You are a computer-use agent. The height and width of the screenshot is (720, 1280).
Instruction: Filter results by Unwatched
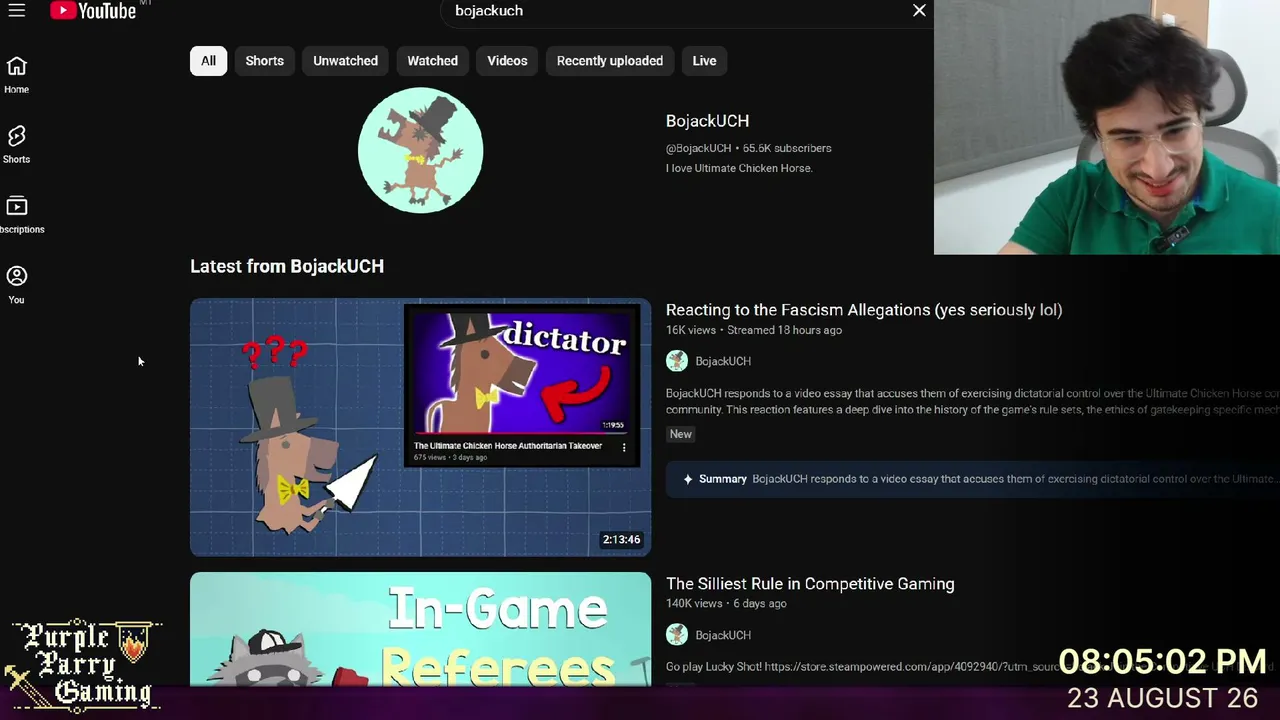pyautogui.click(x=345, y=61)
